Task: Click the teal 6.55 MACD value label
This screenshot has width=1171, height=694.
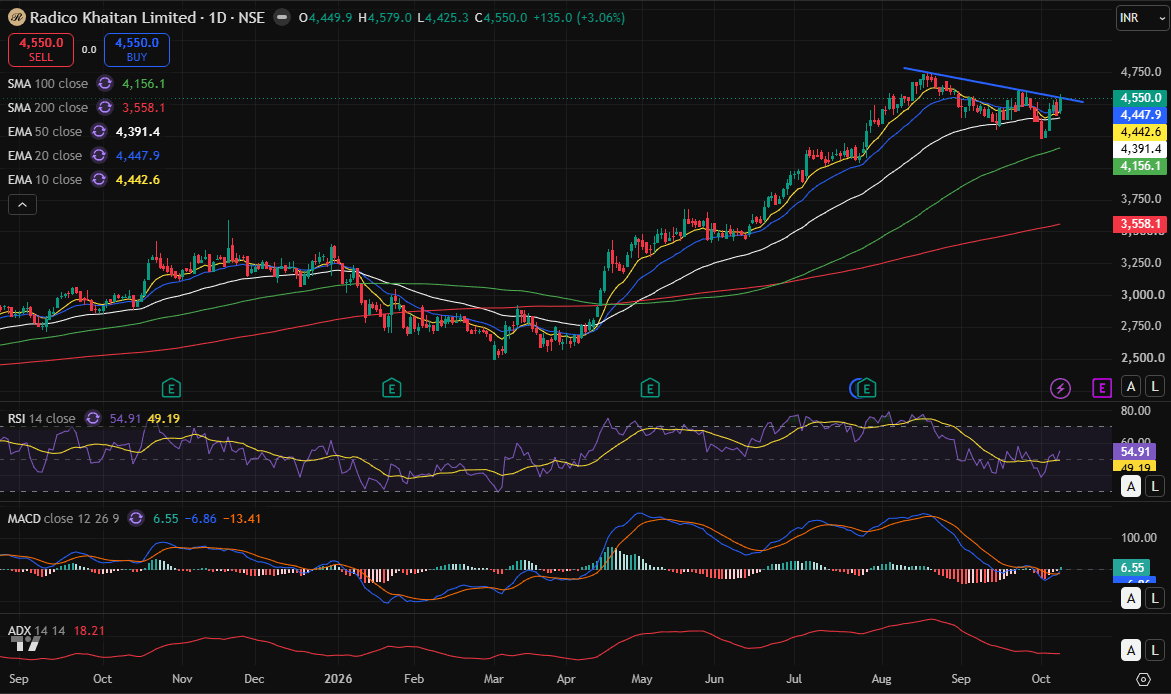Action: pyautogui.click(x=1132, y=568)
